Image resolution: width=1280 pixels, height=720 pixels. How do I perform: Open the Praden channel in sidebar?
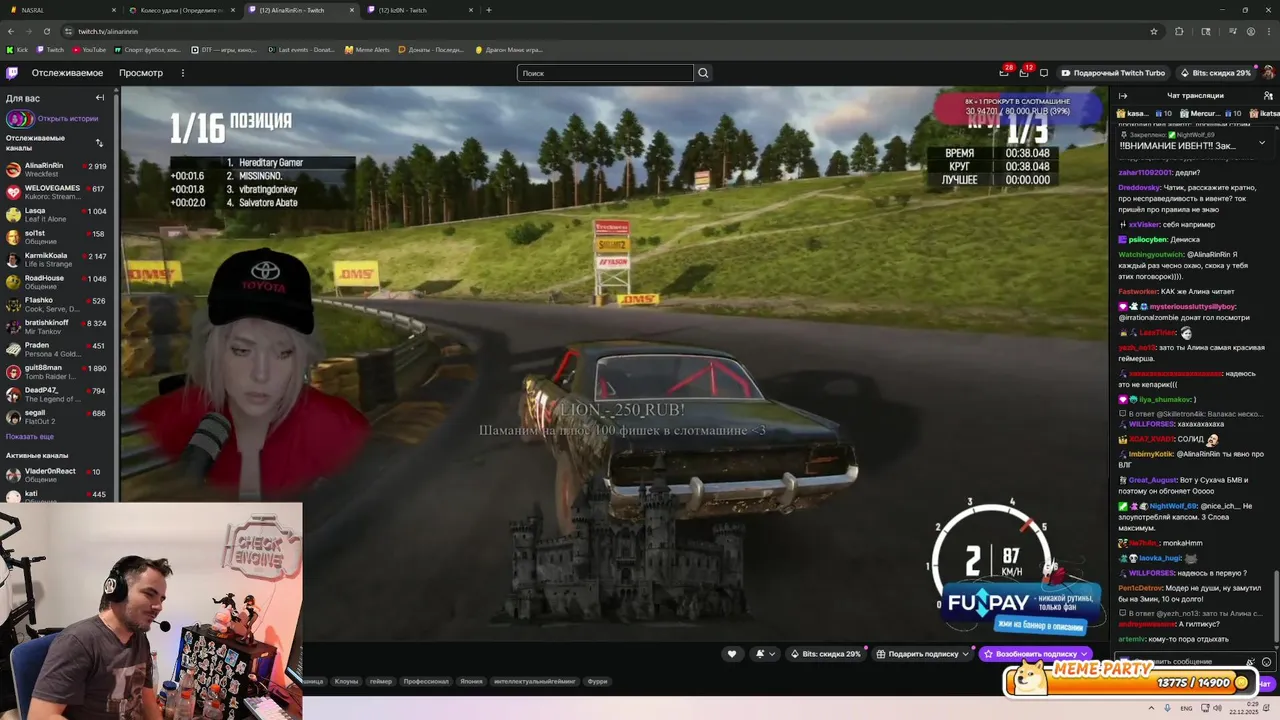[x=59, y=350]
